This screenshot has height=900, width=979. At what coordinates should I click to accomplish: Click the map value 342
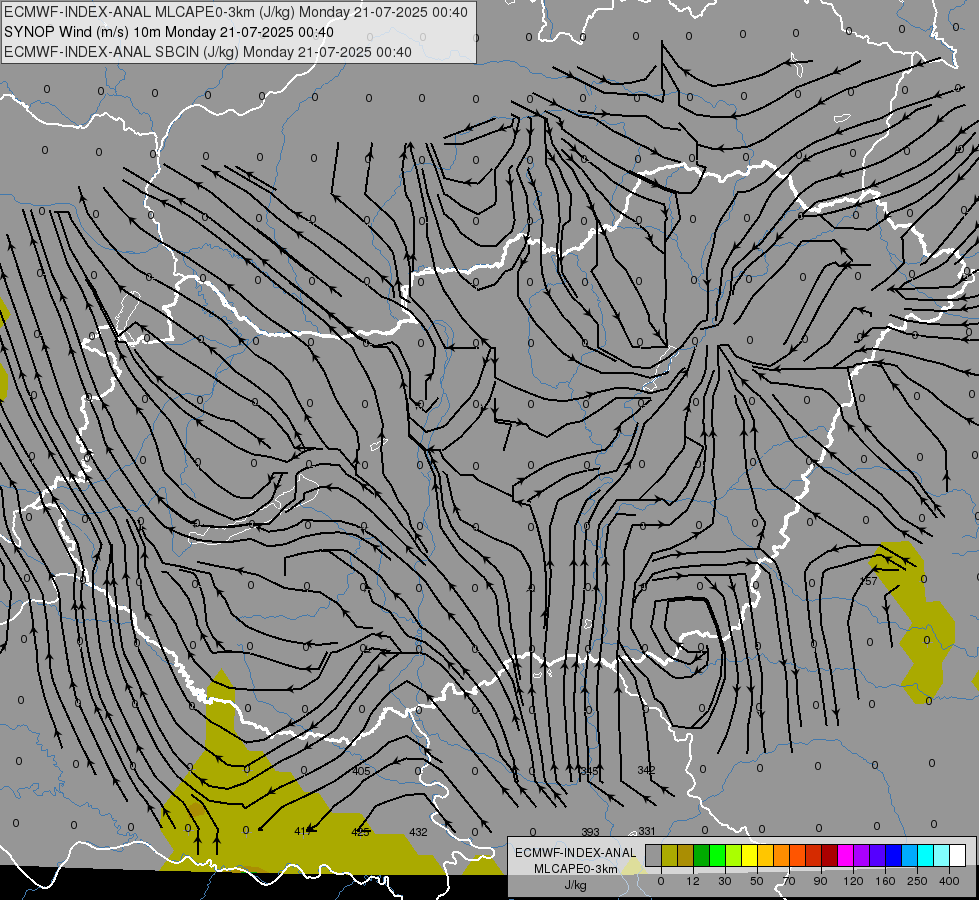point(646,770)
